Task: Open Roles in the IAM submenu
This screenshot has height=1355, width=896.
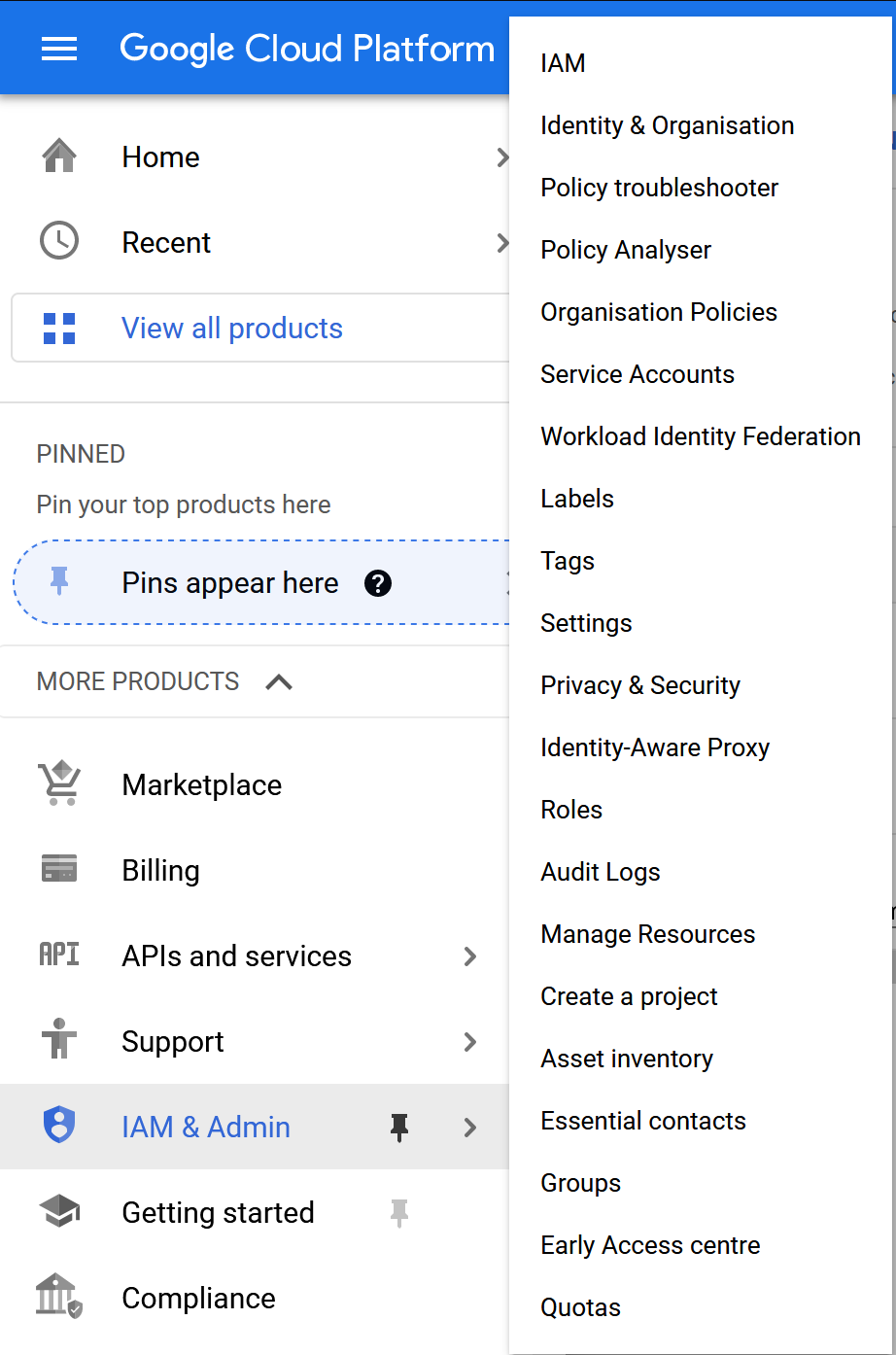Action: [x=571, y=810]
